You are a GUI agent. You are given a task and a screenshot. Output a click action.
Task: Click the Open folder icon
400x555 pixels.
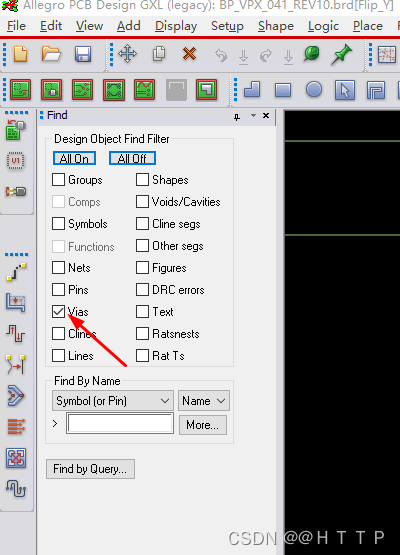pyautogui.click(x=51, y=54)
